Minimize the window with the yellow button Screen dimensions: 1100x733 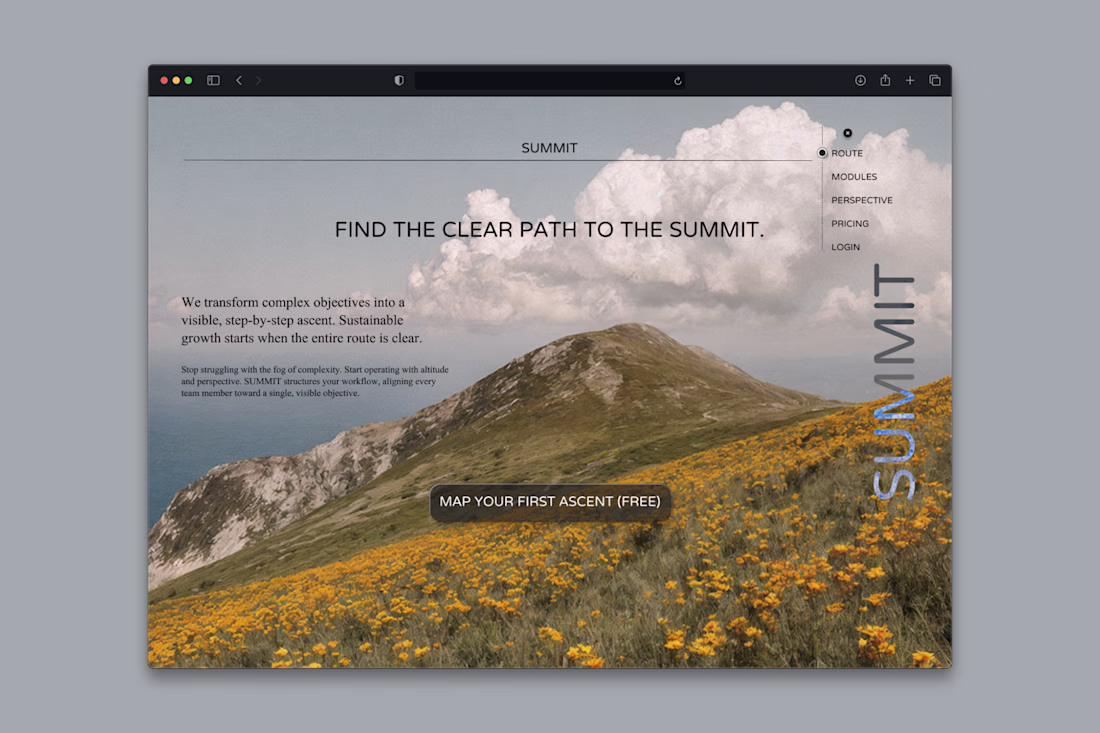(x=176, y=81)
